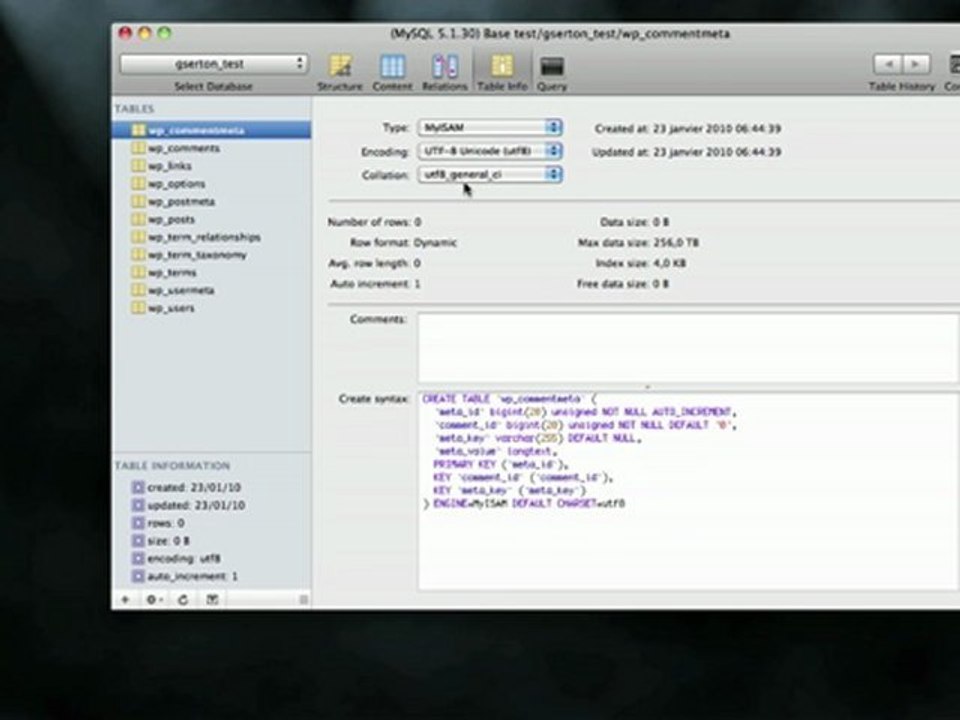Image resolution: width=960 pixels, height=720 pixels.
Task: Open the Type MyISAM dropdown
Action: [490, 127]
